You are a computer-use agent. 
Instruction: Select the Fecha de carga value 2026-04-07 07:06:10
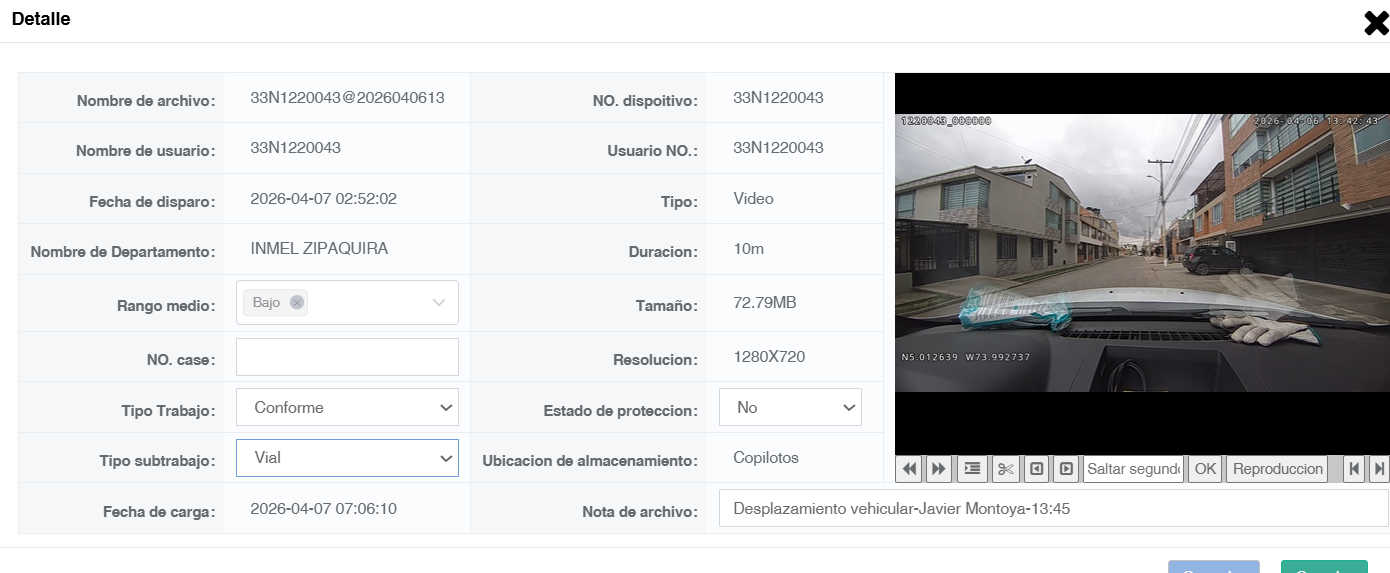(x=323, y=508)
